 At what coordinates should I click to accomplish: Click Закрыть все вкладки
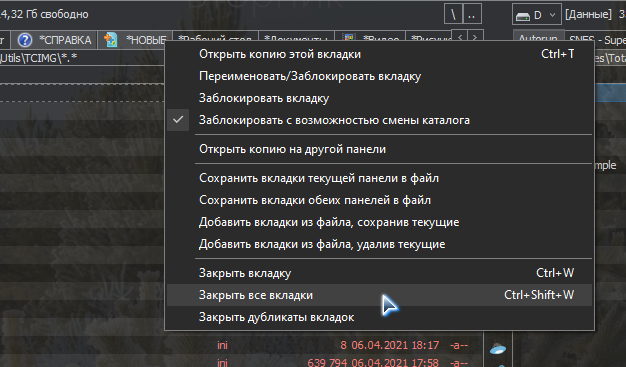click(379, 295)
